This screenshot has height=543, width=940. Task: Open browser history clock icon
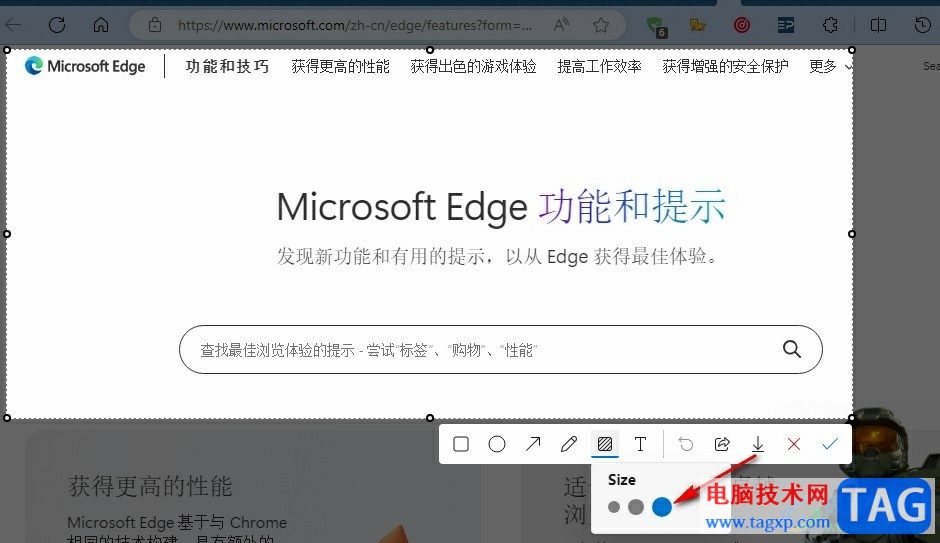923,25
